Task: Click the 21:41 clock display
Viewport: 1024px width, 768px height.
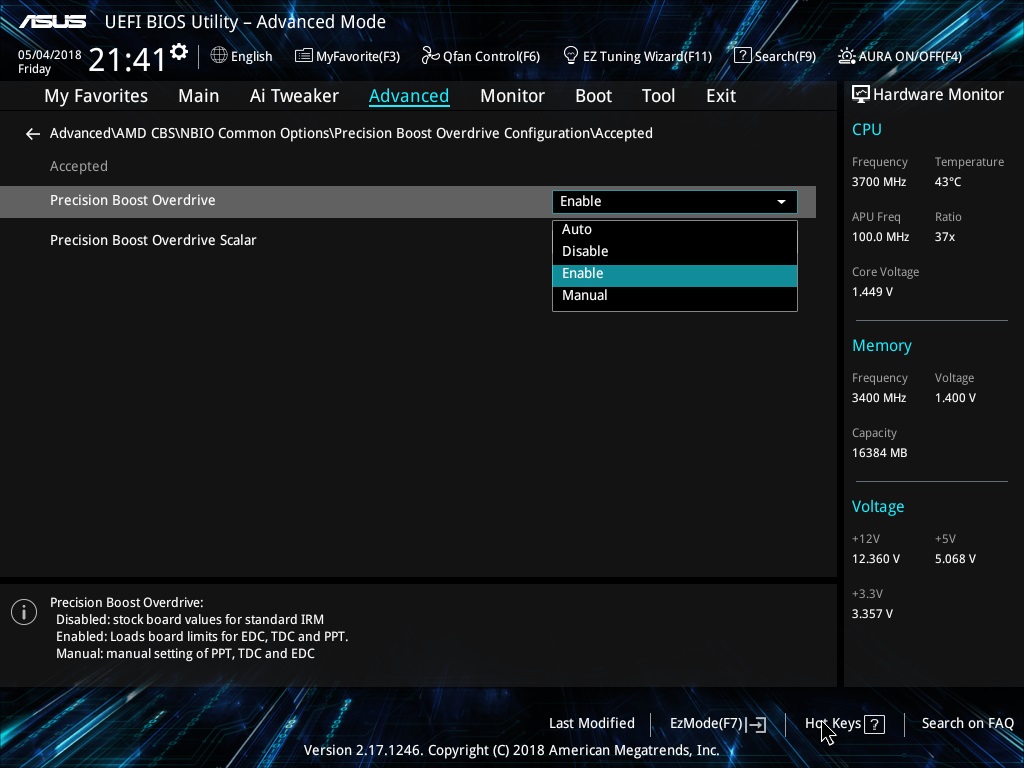Action: click(x=127, y=59)
